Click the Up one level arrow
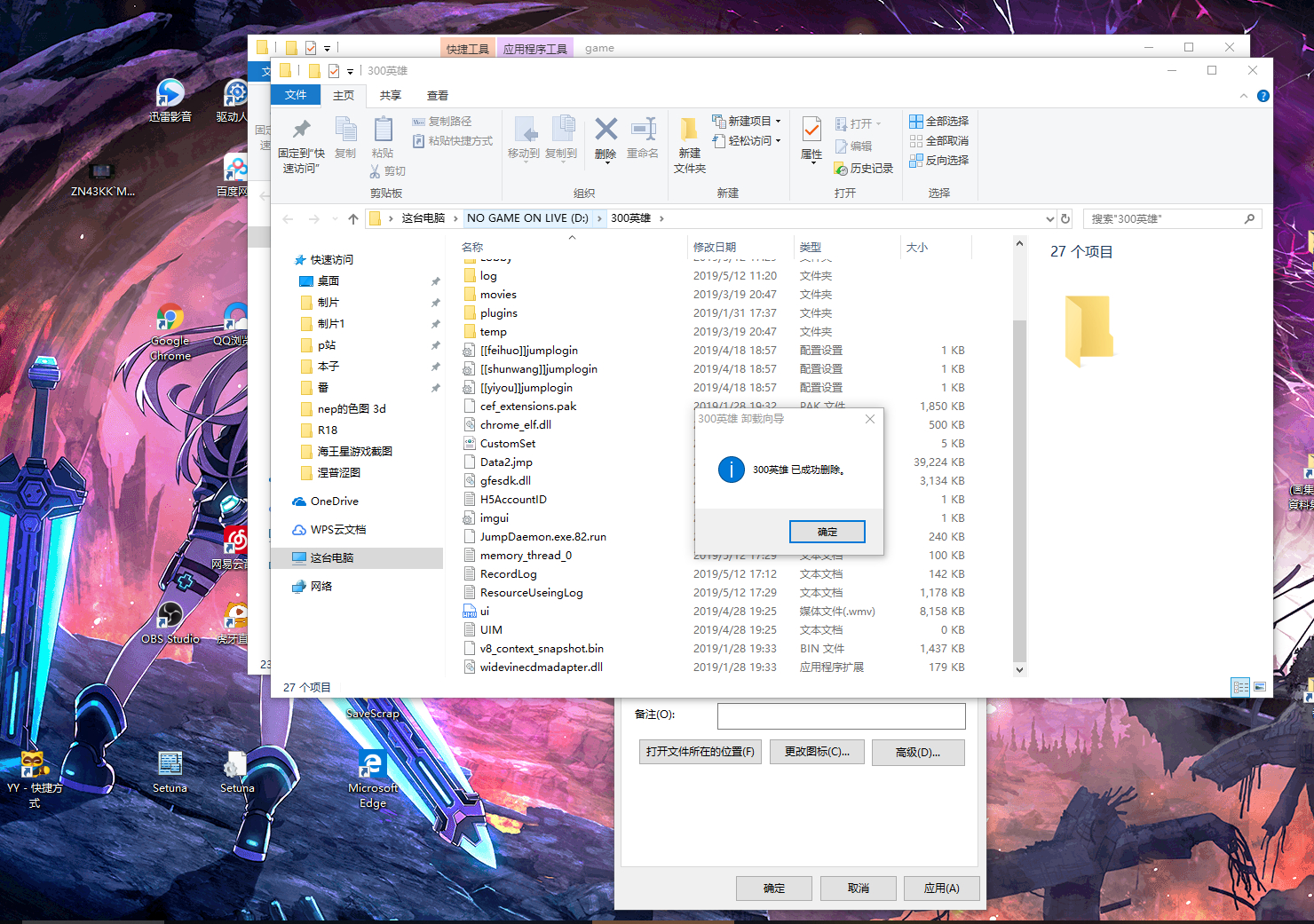 pos(353,218)
